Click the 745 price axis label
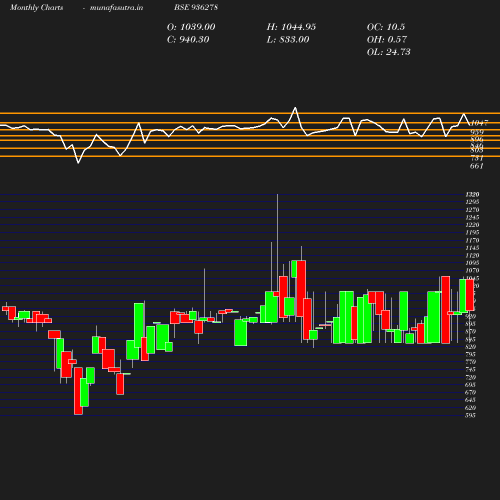Image resolution: width=500 pixels, height=500 pixels. pos(470,370)
